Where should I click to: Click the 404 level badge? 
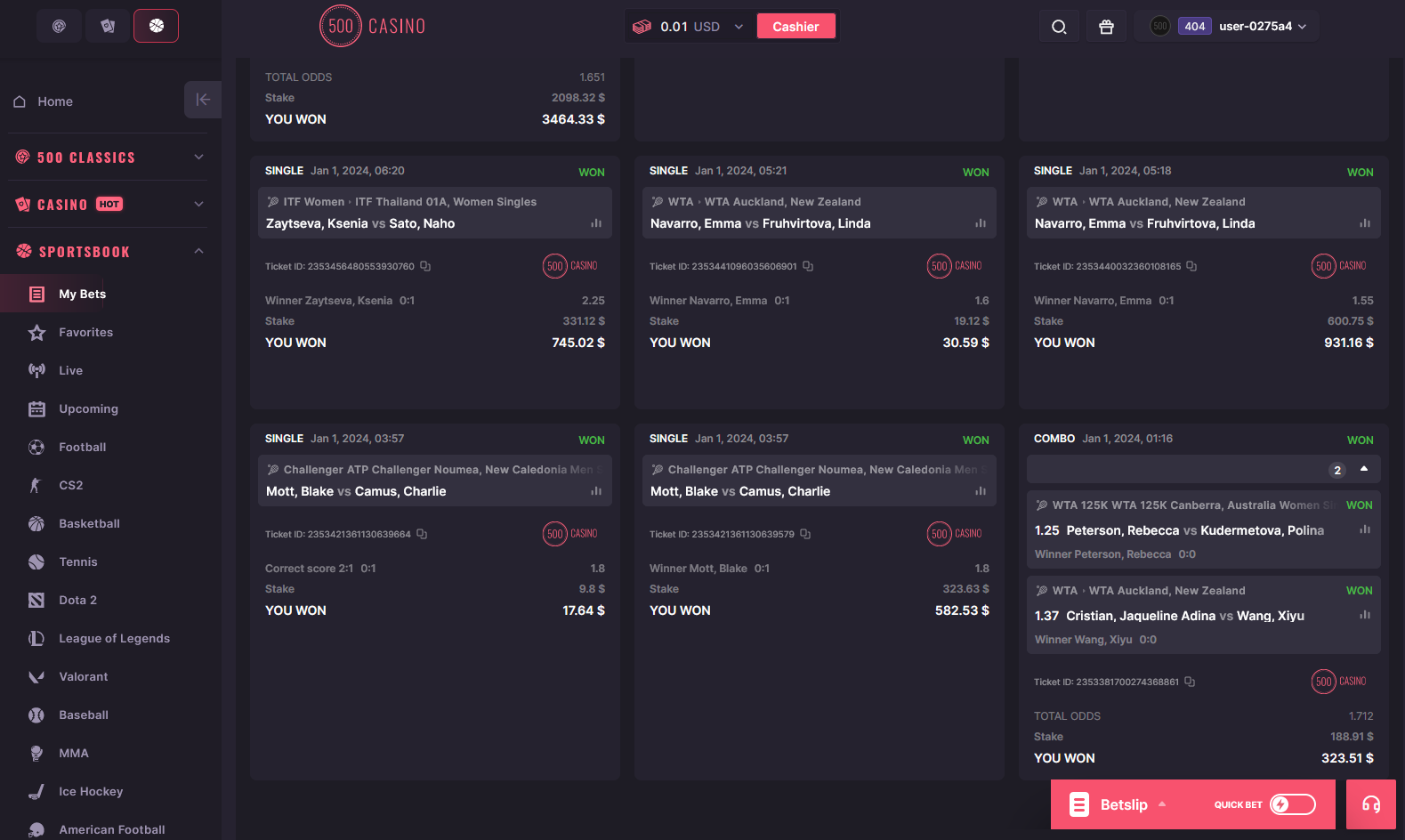(1194, 27)
